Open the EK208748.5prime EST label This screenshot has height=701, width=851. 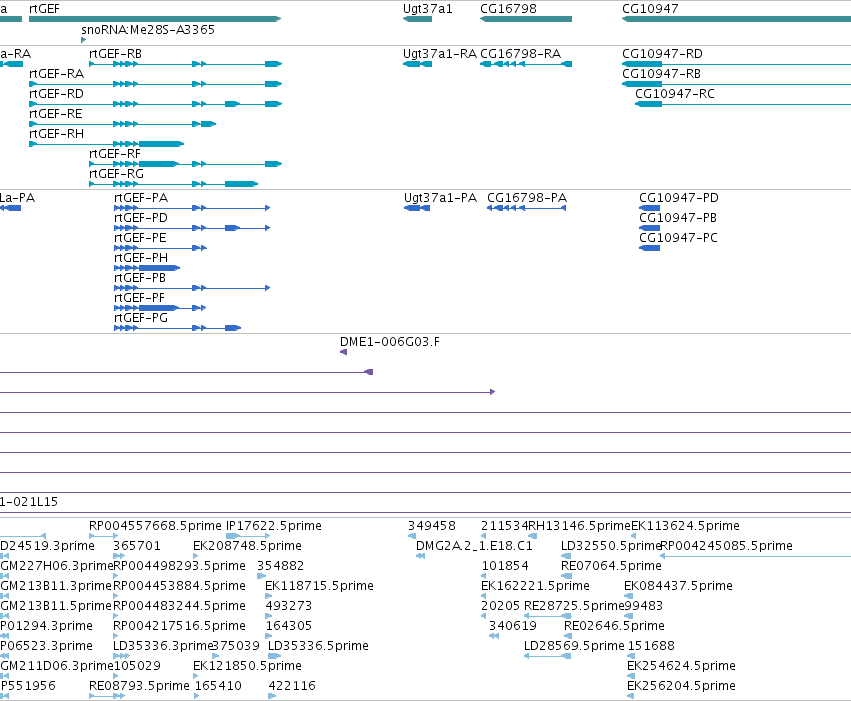click(247, 546)
